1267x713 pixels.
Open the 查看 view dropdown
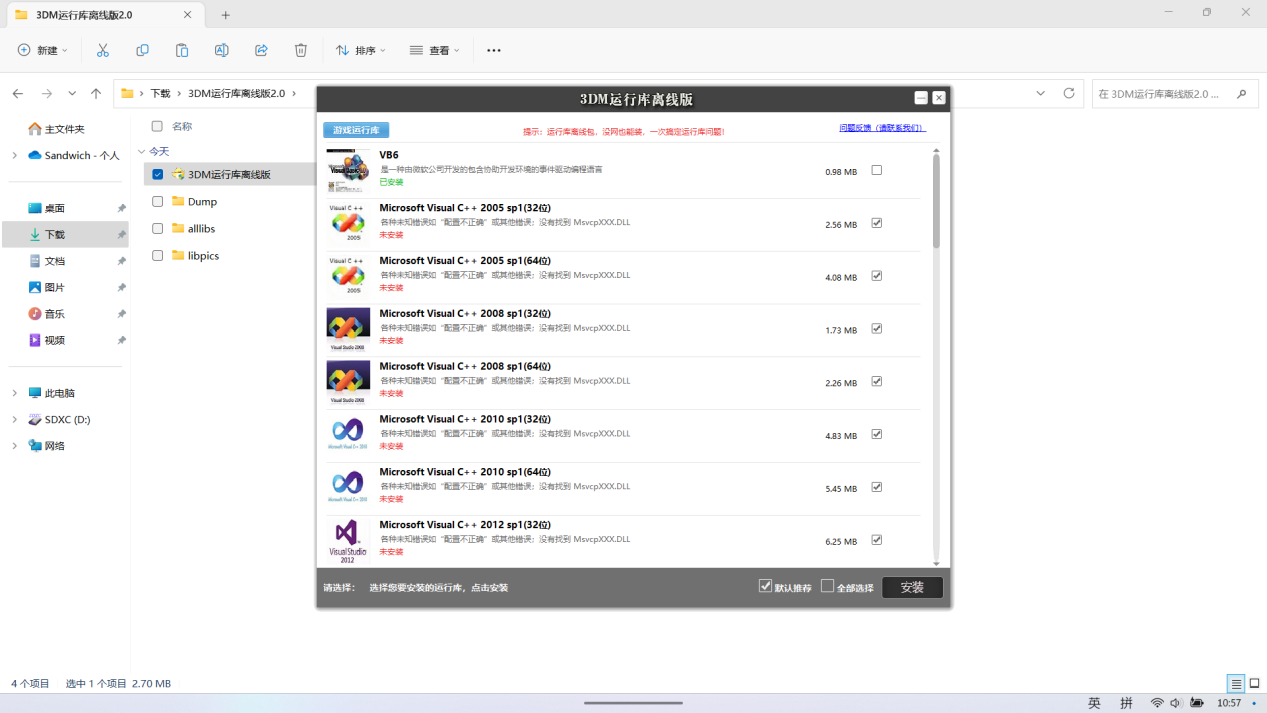pos(435,50)
